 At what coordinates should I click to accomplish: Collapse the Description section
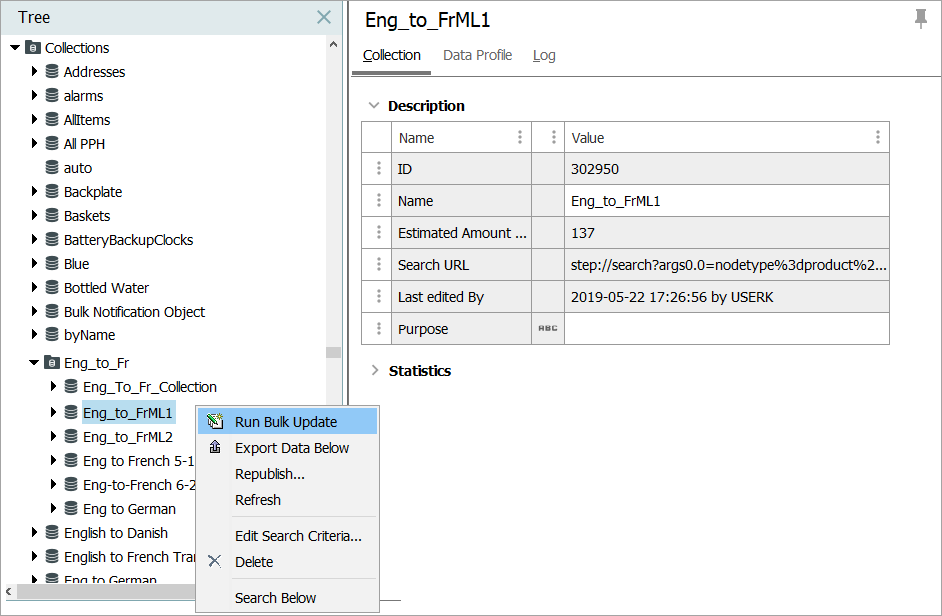(x=375, y=106)
